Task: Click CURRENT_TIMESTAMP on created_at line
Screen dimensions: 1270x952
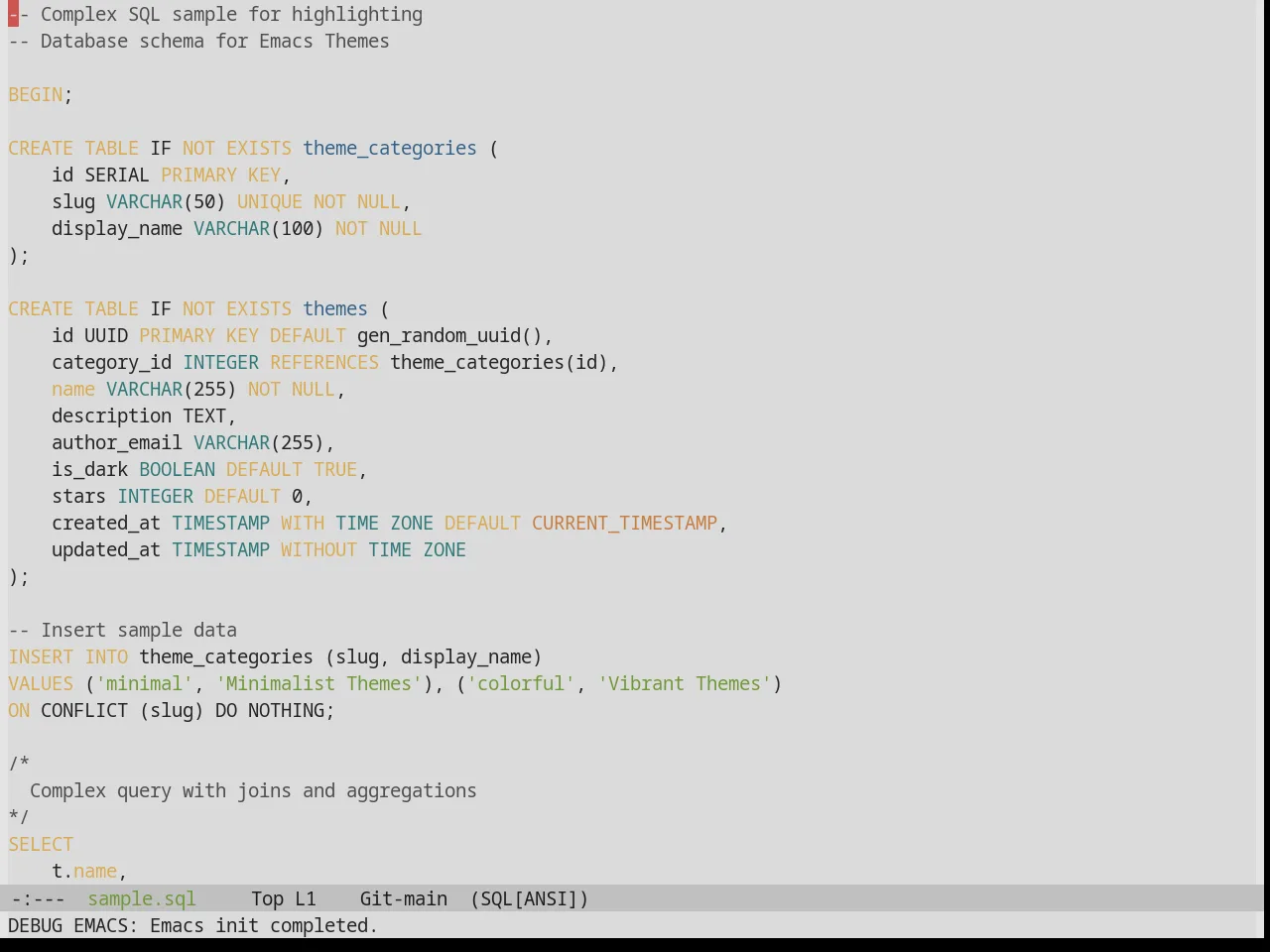Action: coord(625,523)
